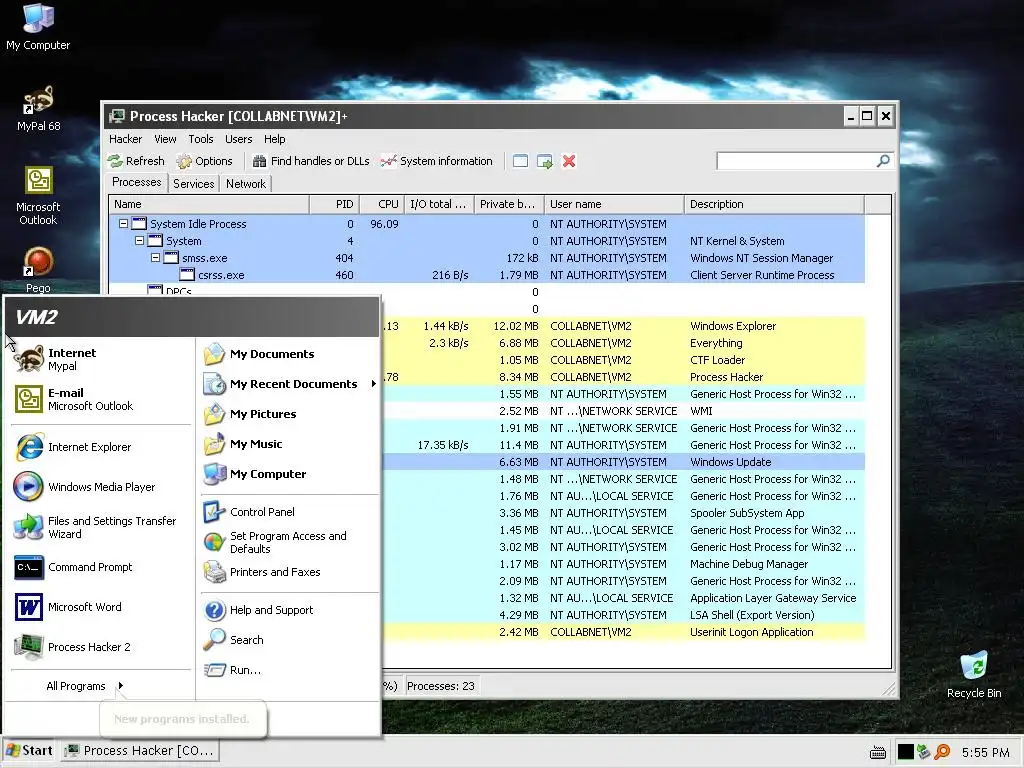
Task: Switch to the Services tab
Action: coord(193,184)
